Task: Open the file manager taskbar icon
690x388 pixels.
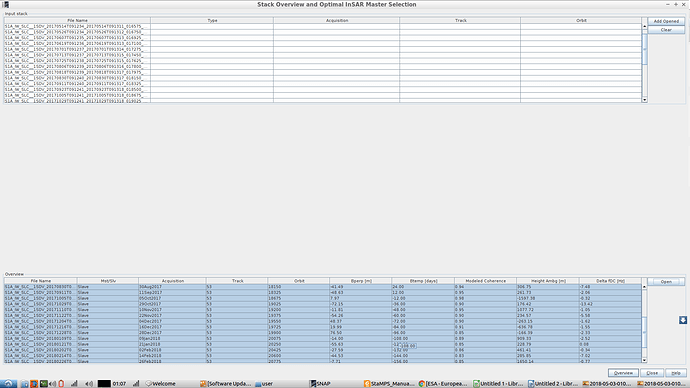Action: point(25,384)
